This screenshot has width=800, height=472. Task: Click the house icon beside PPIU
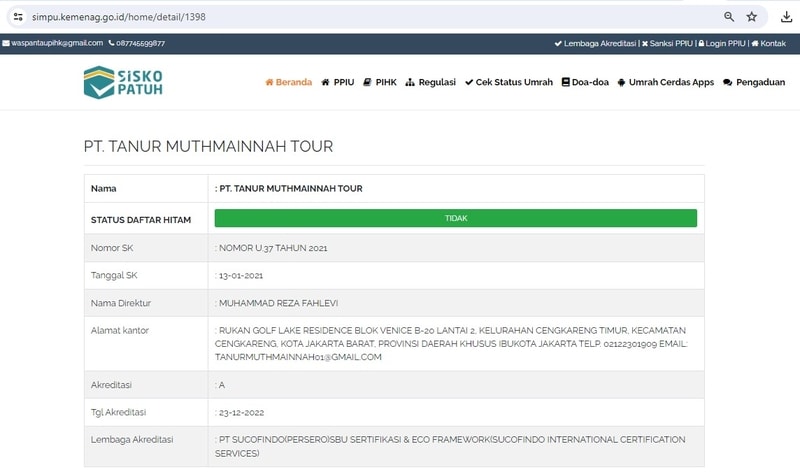(325, 82)
